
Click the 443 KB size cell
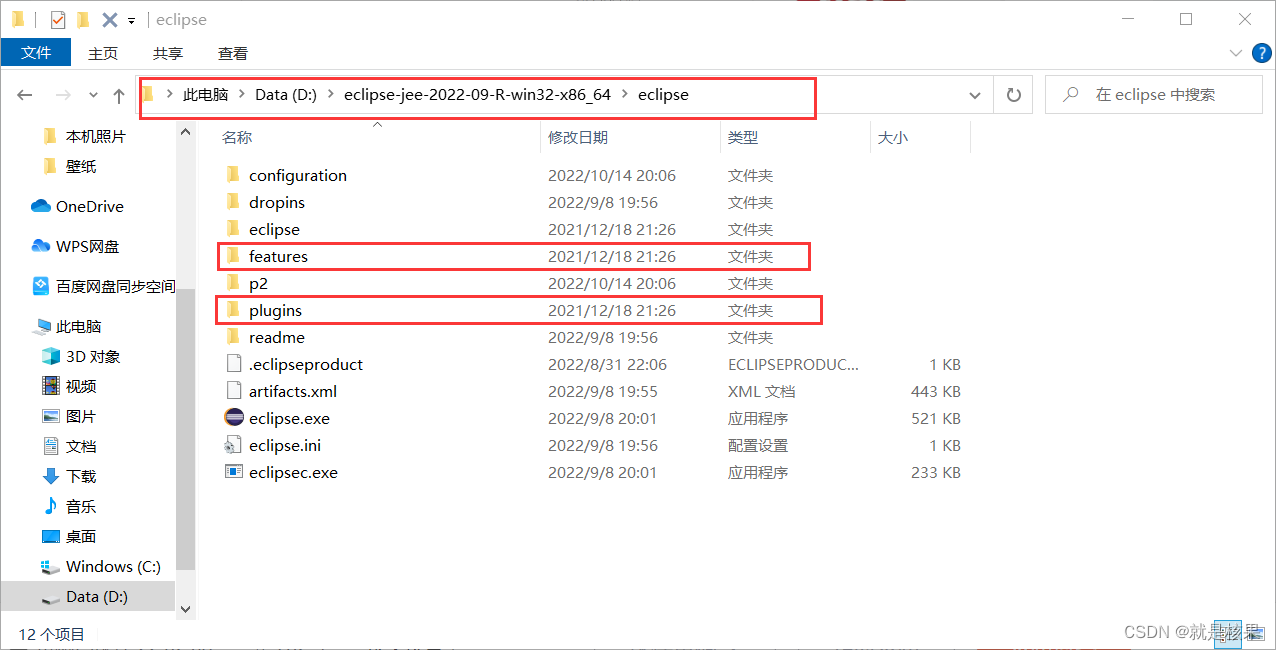click(x=936, y=391)
